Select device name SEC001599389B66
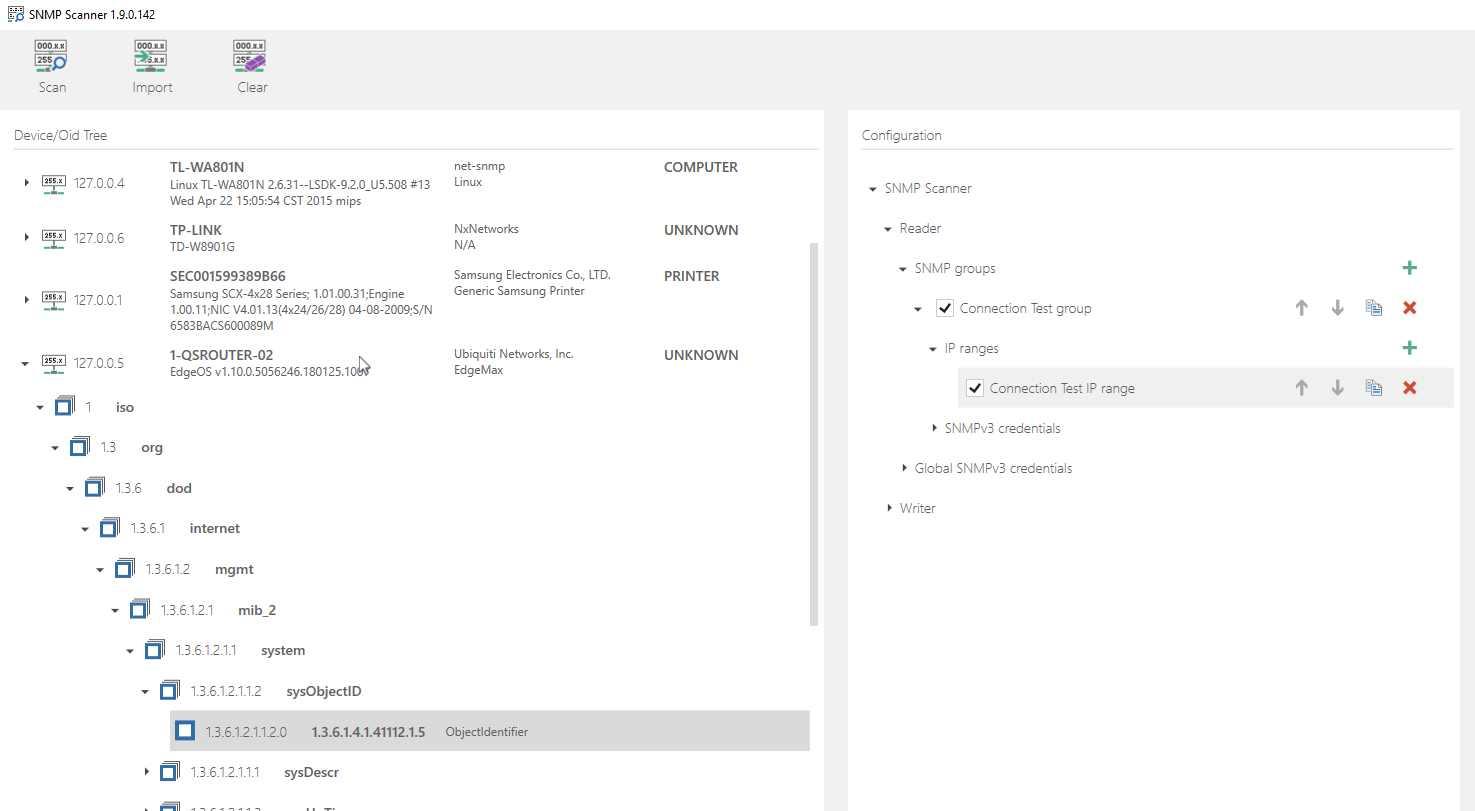This screenshot has height=811, width=1475. 228,276
